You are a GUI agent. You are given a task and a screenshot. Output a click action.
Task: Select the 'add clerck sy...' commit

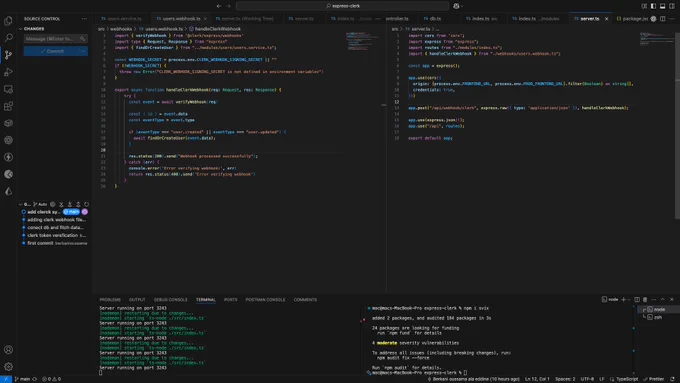[x=43, y=212]
